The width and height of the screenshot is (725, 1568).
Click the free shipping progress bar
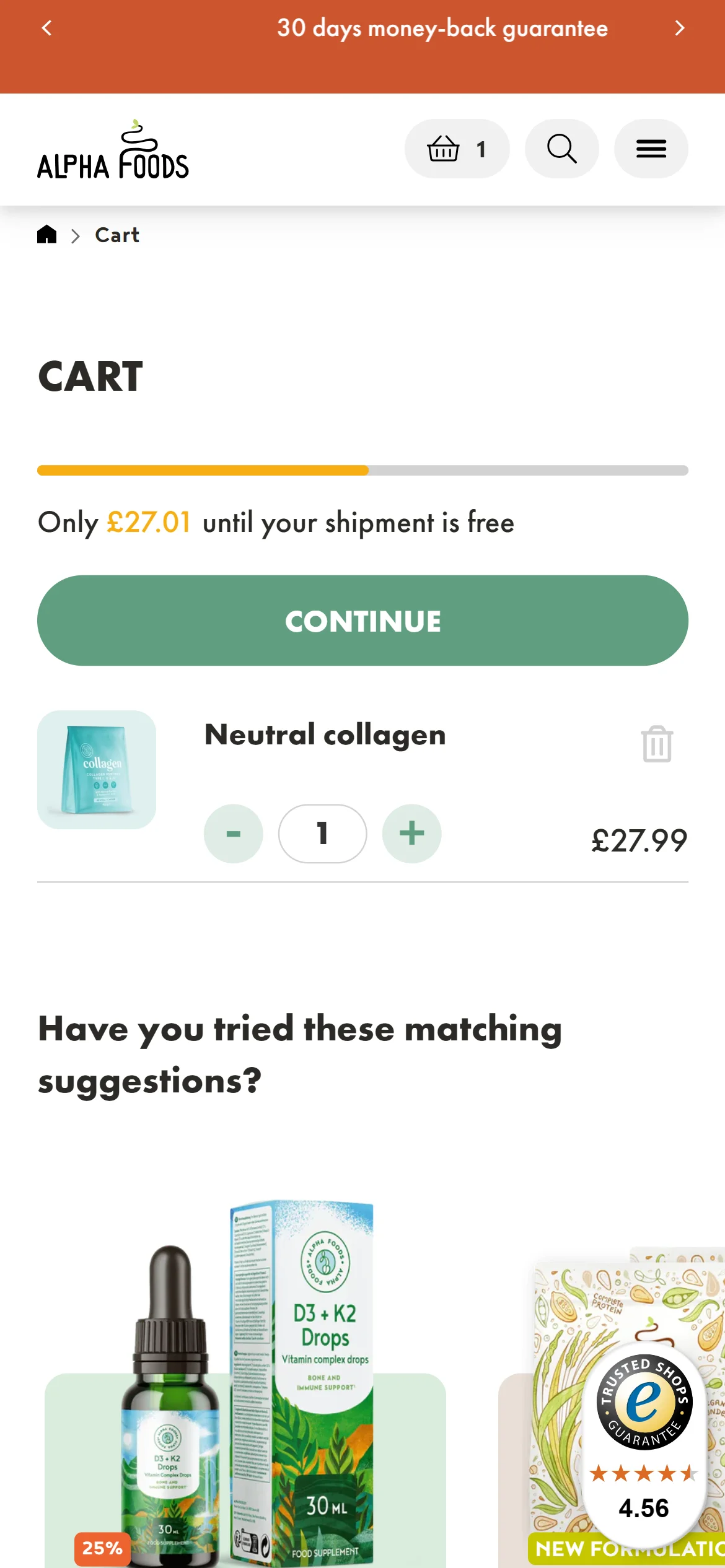(x=362, y=471)
